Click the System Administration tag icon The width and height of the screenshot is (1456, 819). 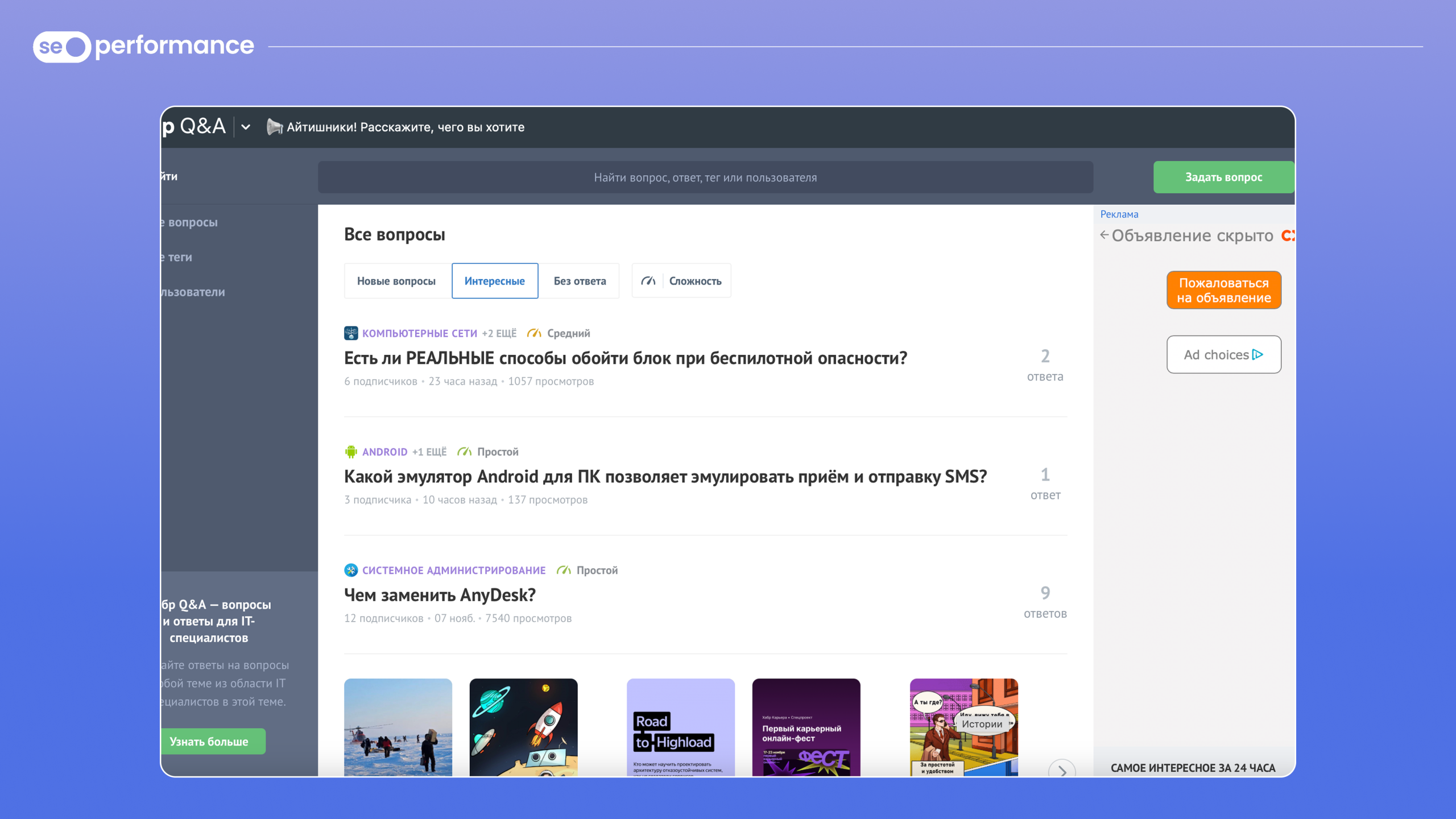click(351, 570)
